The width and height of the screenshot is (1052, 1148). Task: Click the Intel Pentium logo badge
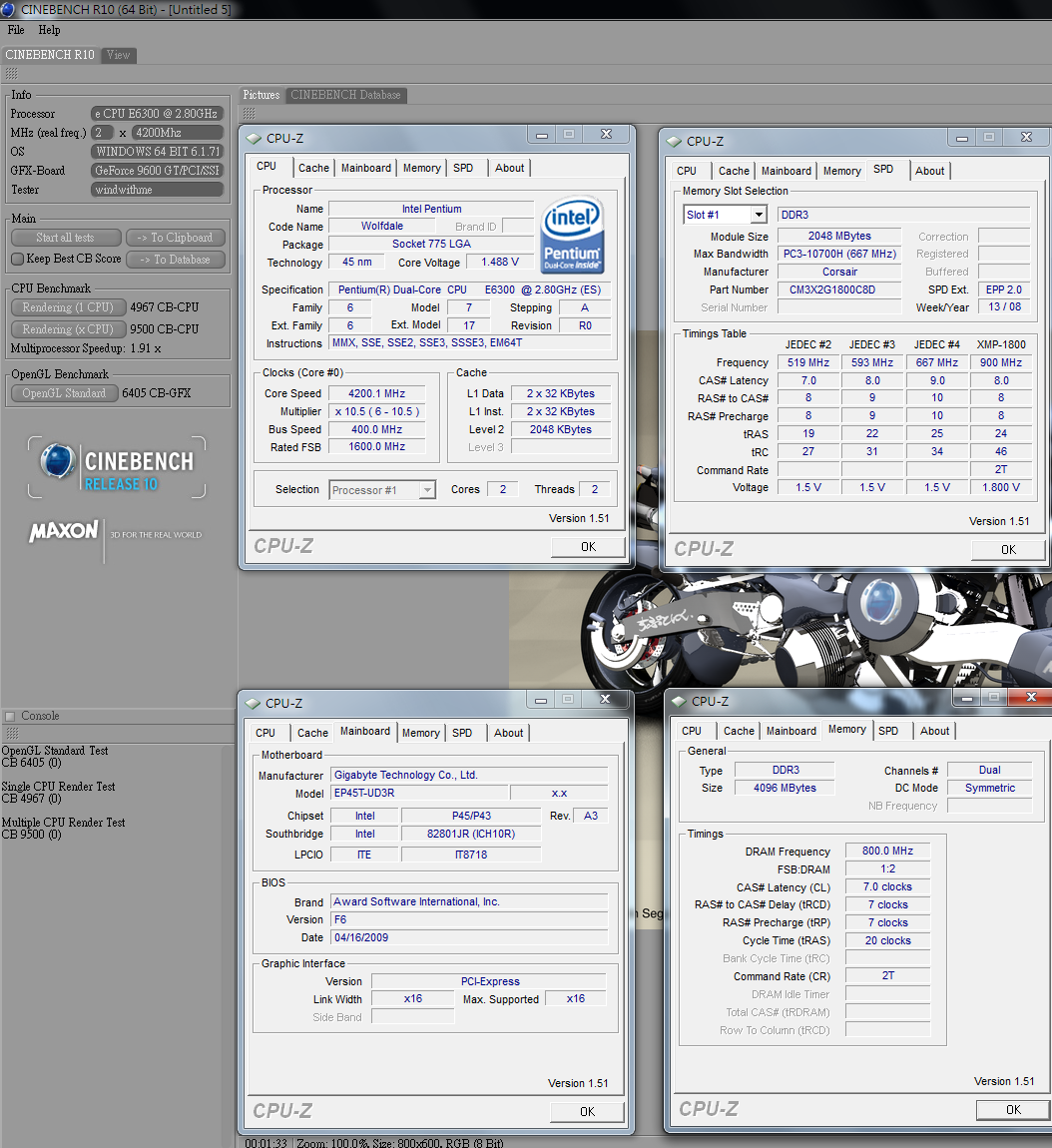pyautogui.click(x=572, y=235)
